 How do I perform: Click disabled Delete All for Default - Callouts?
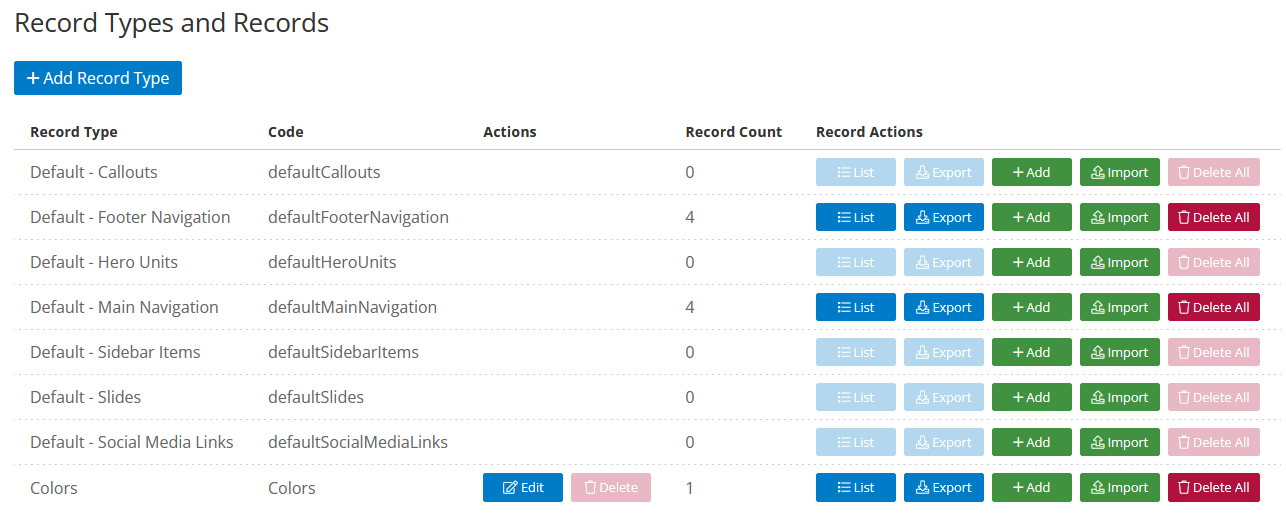click(1214, 172)
